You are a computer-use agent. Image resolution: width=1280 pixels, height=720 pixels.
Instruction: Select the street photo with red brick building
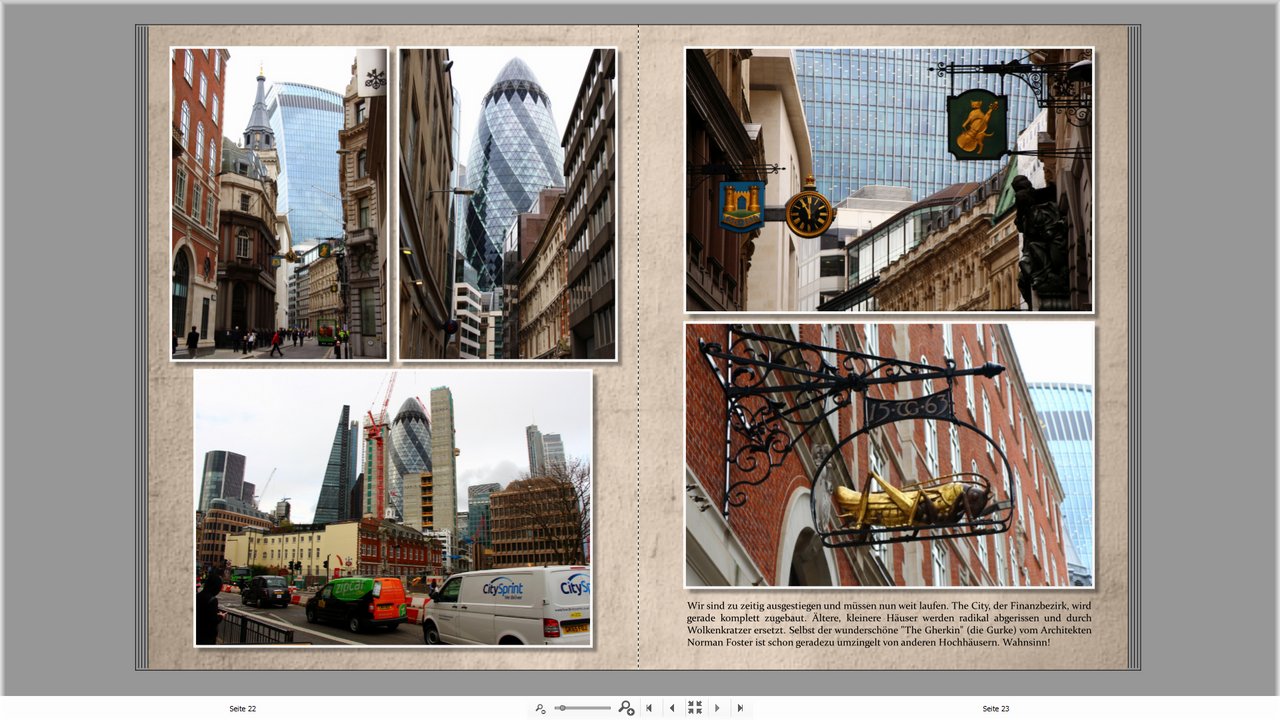pyautogui.click(x=279, y=204)
